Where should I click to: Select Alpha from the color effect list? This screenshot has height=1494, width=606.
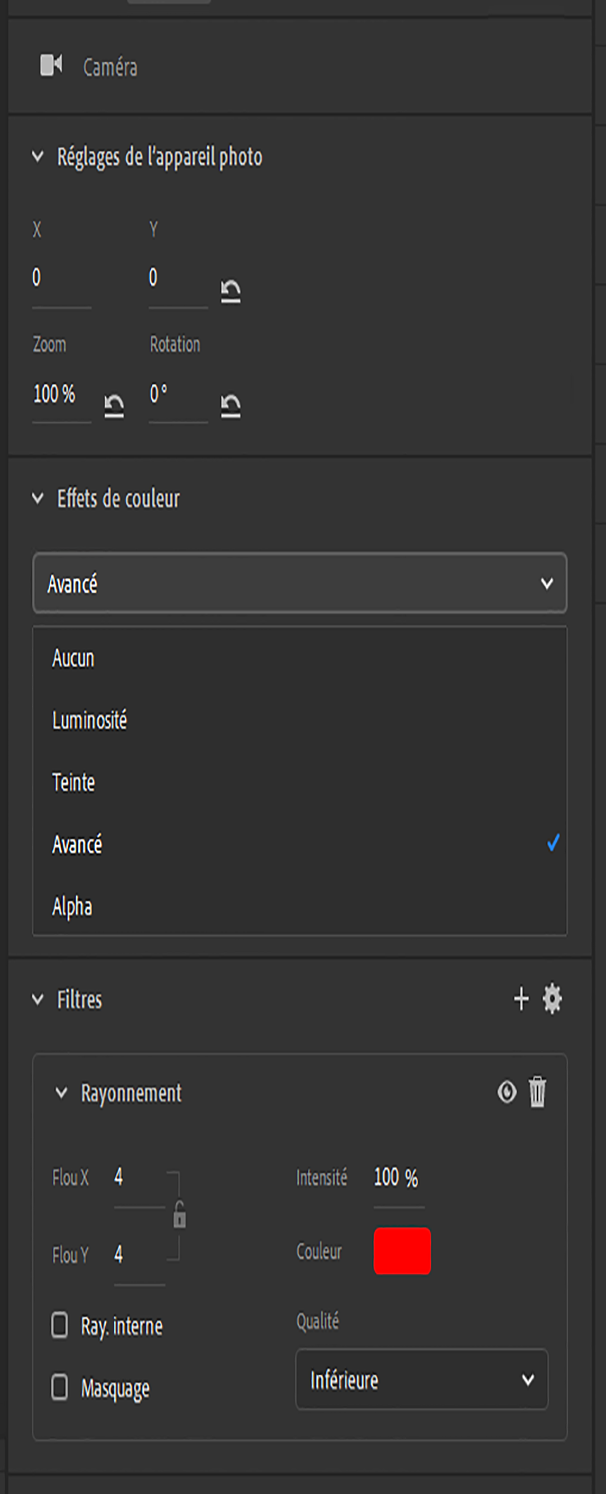(x=70, y=907)
